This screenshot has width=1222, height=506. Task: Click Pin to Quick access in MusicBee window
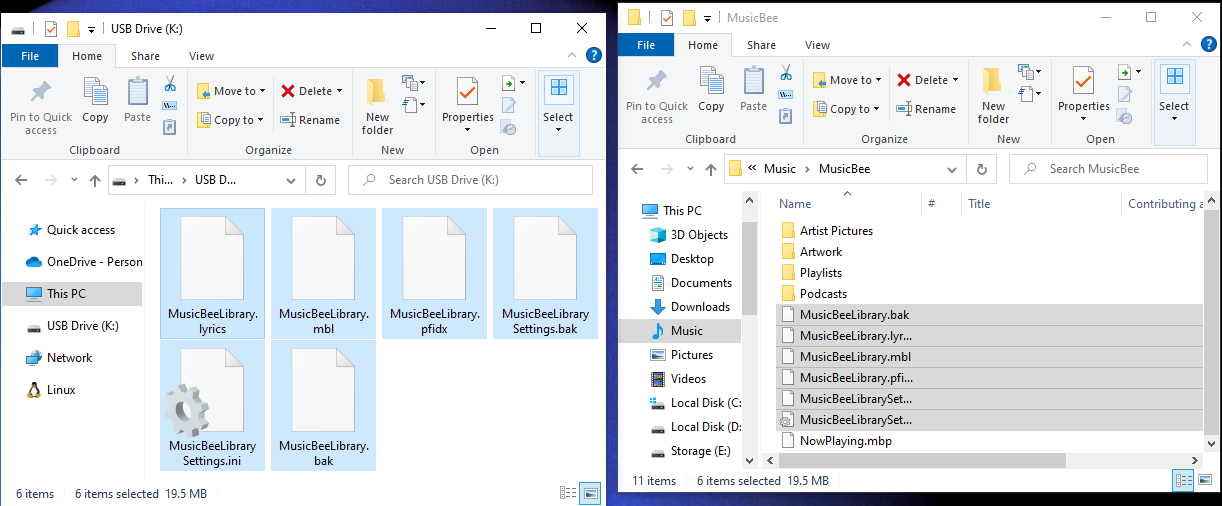[657, 96]
